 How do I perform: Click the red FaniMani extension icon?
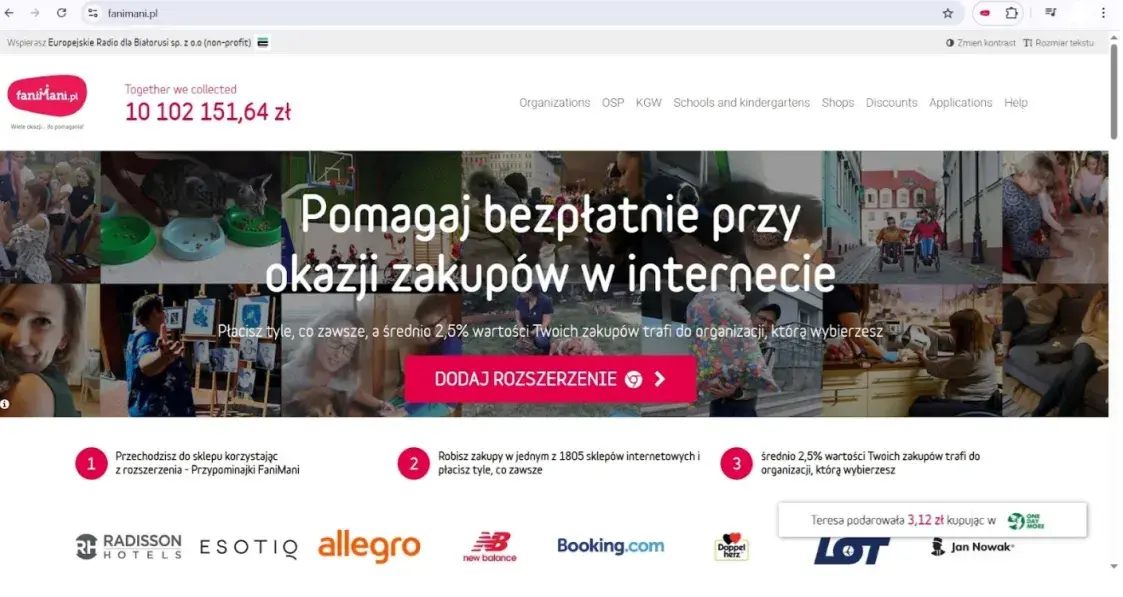click(985, 13)
